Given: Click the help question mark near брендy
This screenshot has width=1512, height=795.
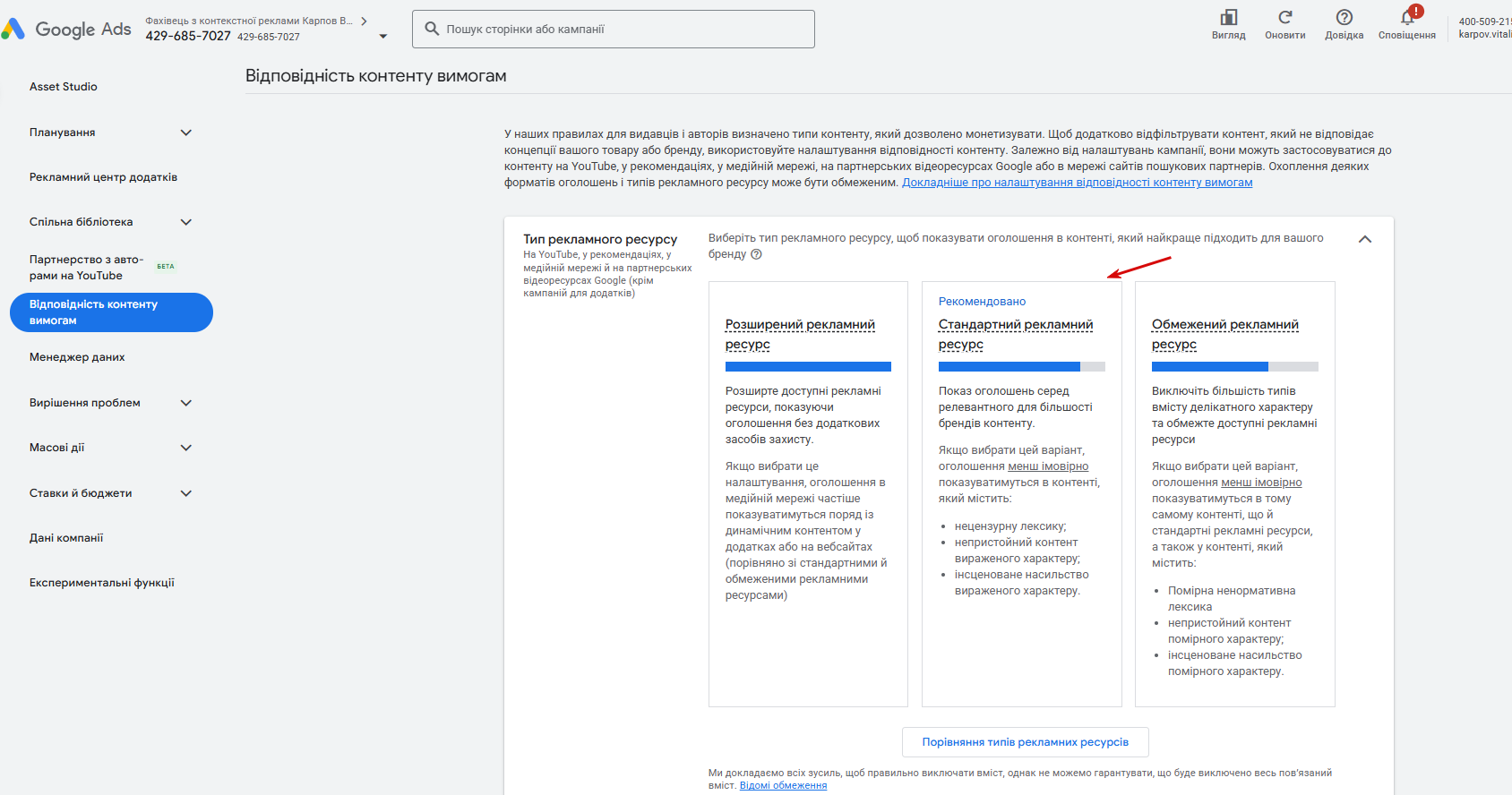Looking at the screenshot, I should (756, 254).
